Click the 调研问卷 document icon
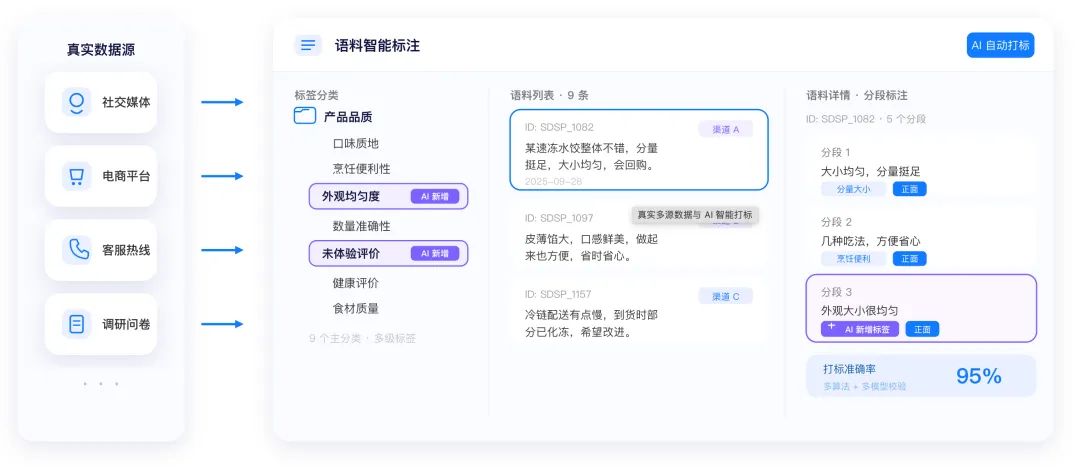The height and width of the screenshot is (471, 1080). [x=76, y=324]
